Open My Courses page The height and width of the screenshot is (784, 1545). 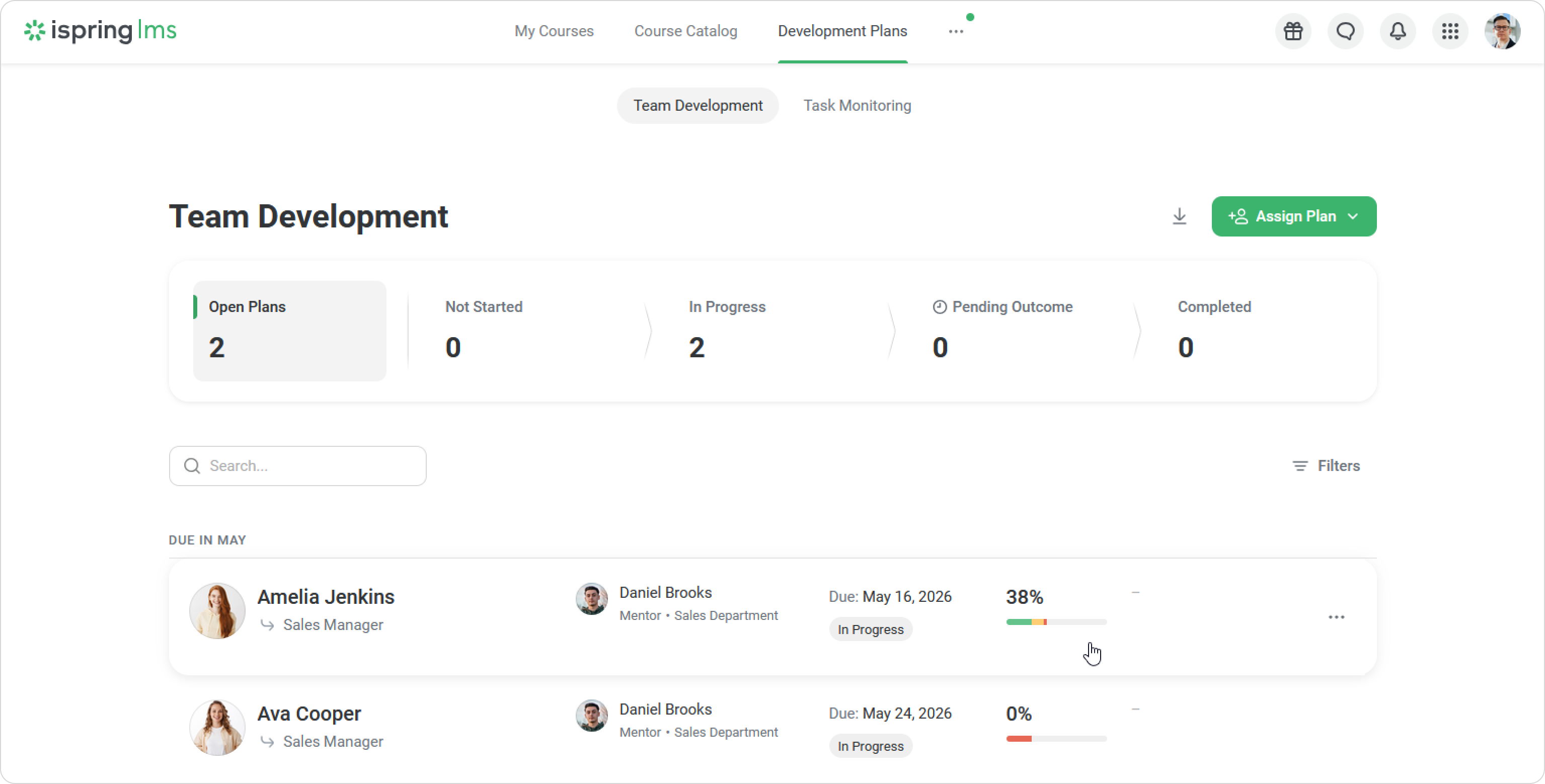[x=554, y=31]
